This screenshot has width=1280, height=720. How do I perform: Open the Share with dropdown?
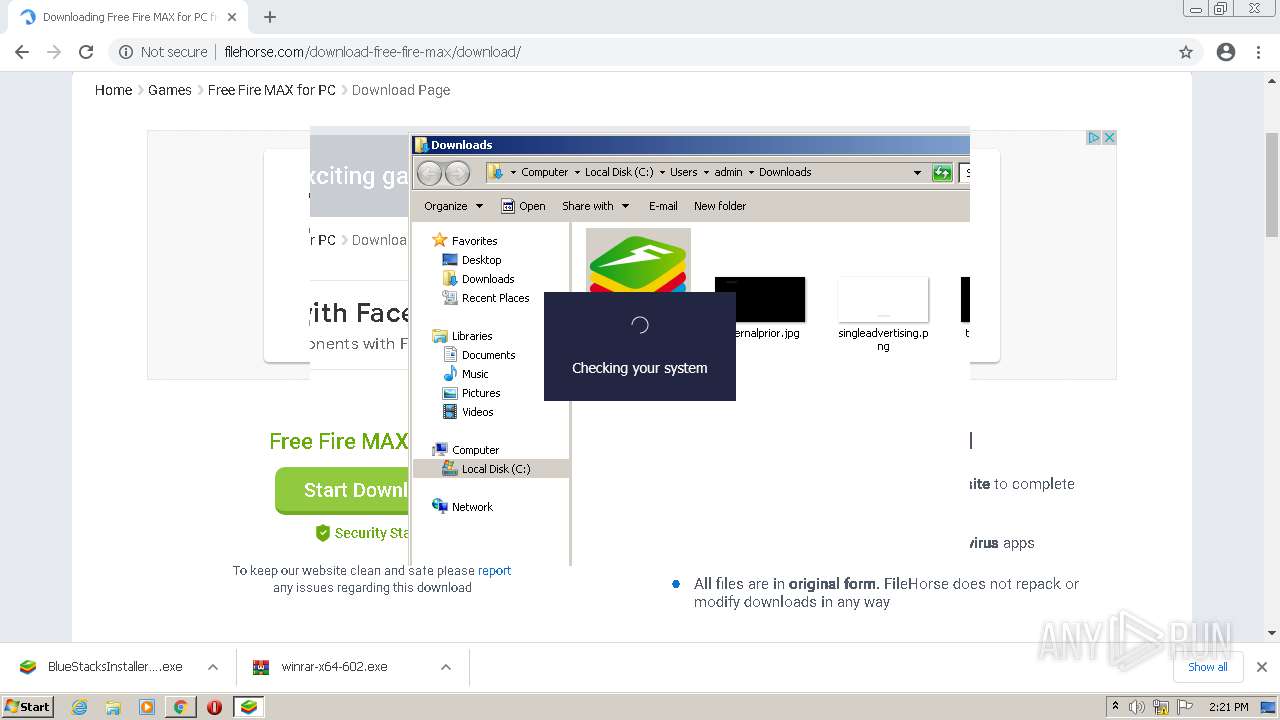pos(596,206)
